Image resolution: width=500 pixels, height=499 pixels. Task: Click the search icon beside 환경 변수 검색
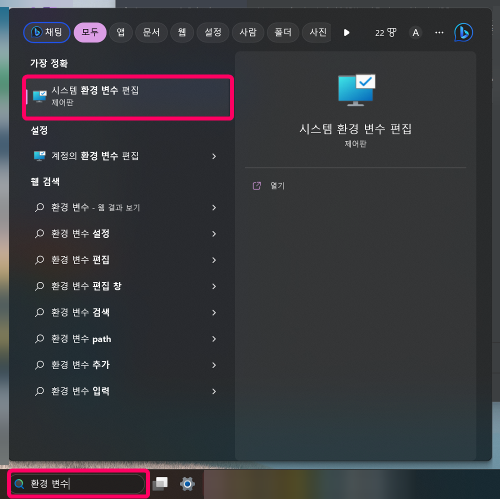39,313
